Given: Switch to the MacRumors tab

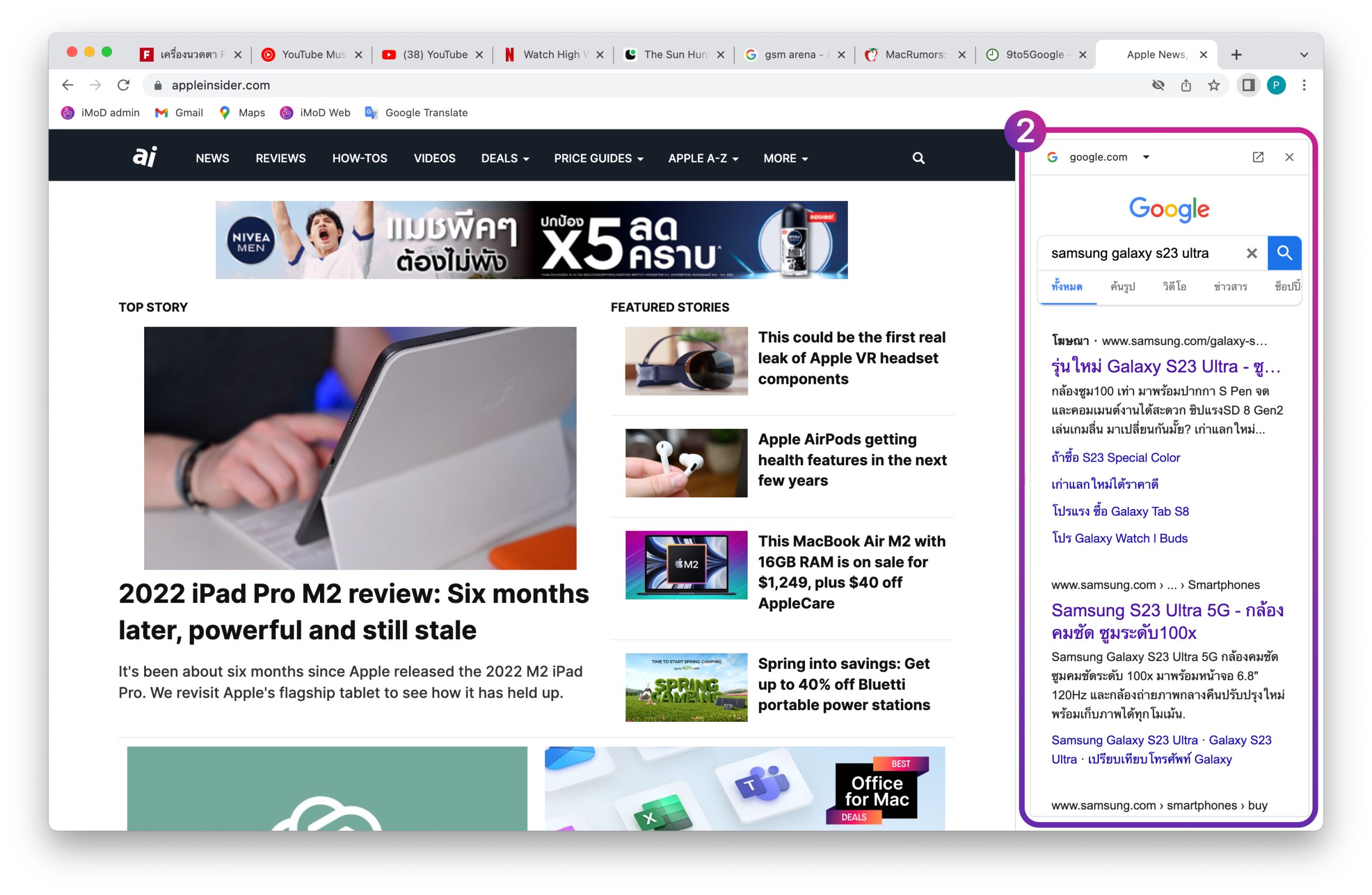Looking at the screenshot, I should click(x=914, y=55).
